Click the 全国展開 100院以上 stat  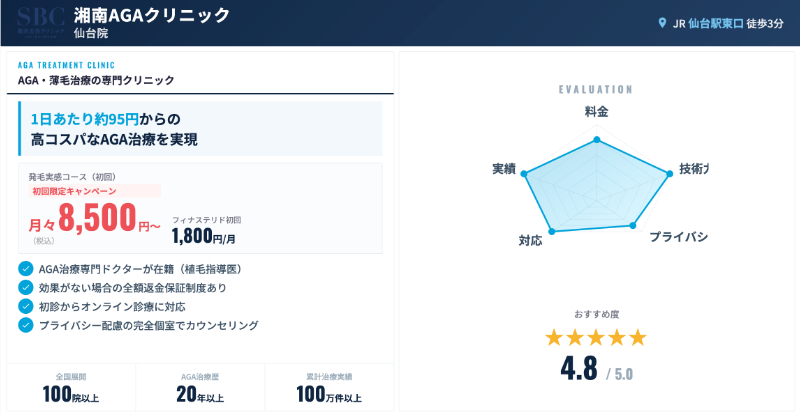tap(72, 387)
